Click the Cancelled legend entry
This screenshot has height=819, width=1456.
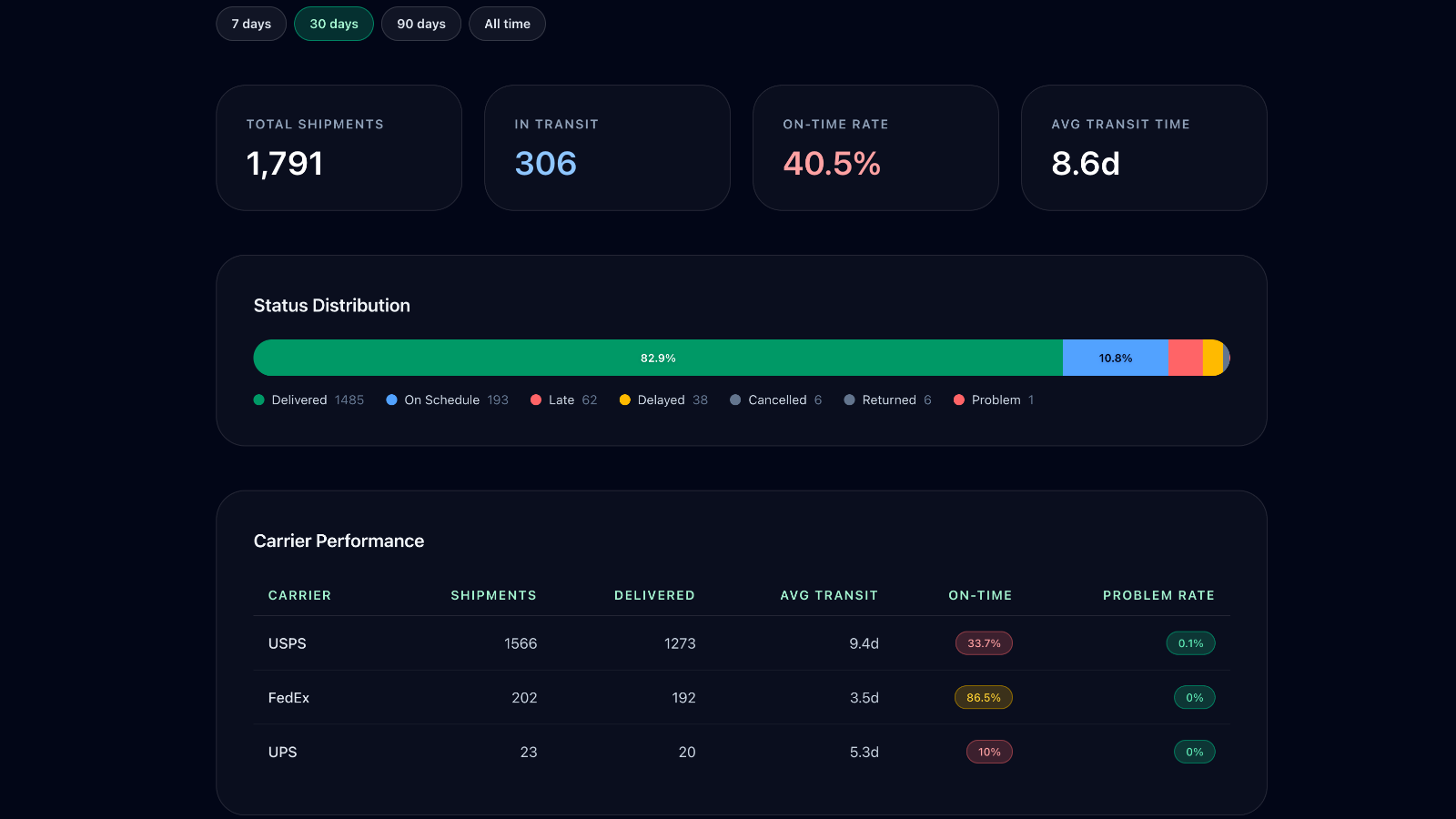point(776,399)
